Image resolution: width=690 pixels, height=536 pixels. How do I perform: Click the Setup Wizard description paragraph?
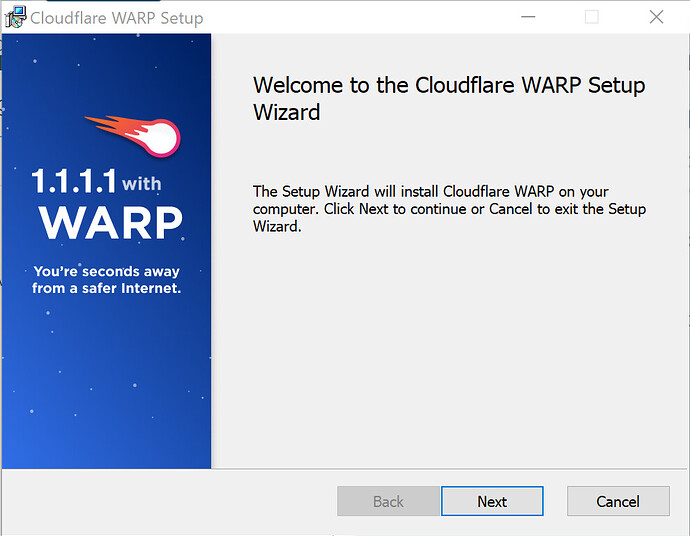click(449, 209)
